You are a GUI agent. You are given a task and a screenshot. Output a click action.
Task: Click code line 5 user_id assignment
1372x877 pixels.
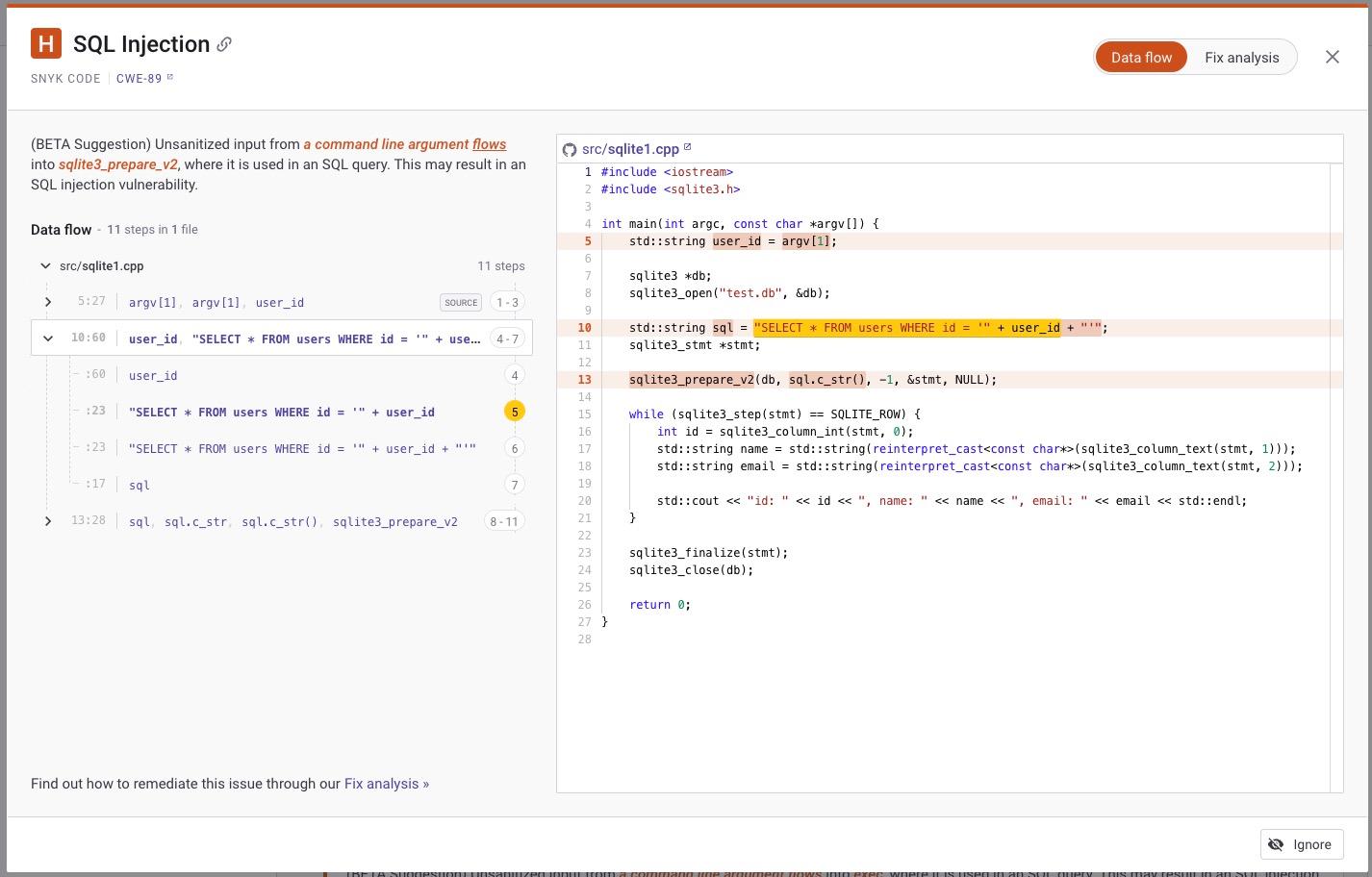[x=733, y=241]
